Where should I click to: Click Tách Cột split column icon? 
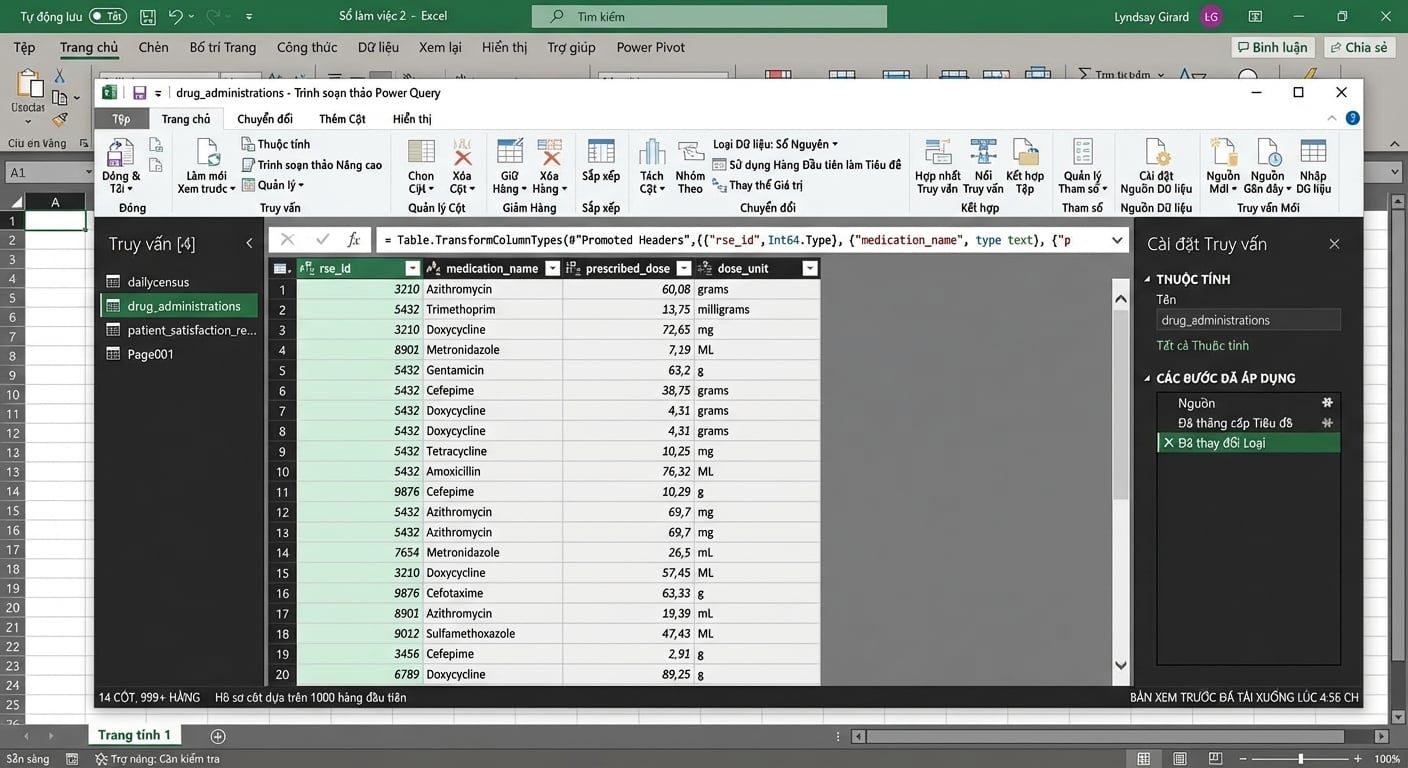(x=652, y=152)
